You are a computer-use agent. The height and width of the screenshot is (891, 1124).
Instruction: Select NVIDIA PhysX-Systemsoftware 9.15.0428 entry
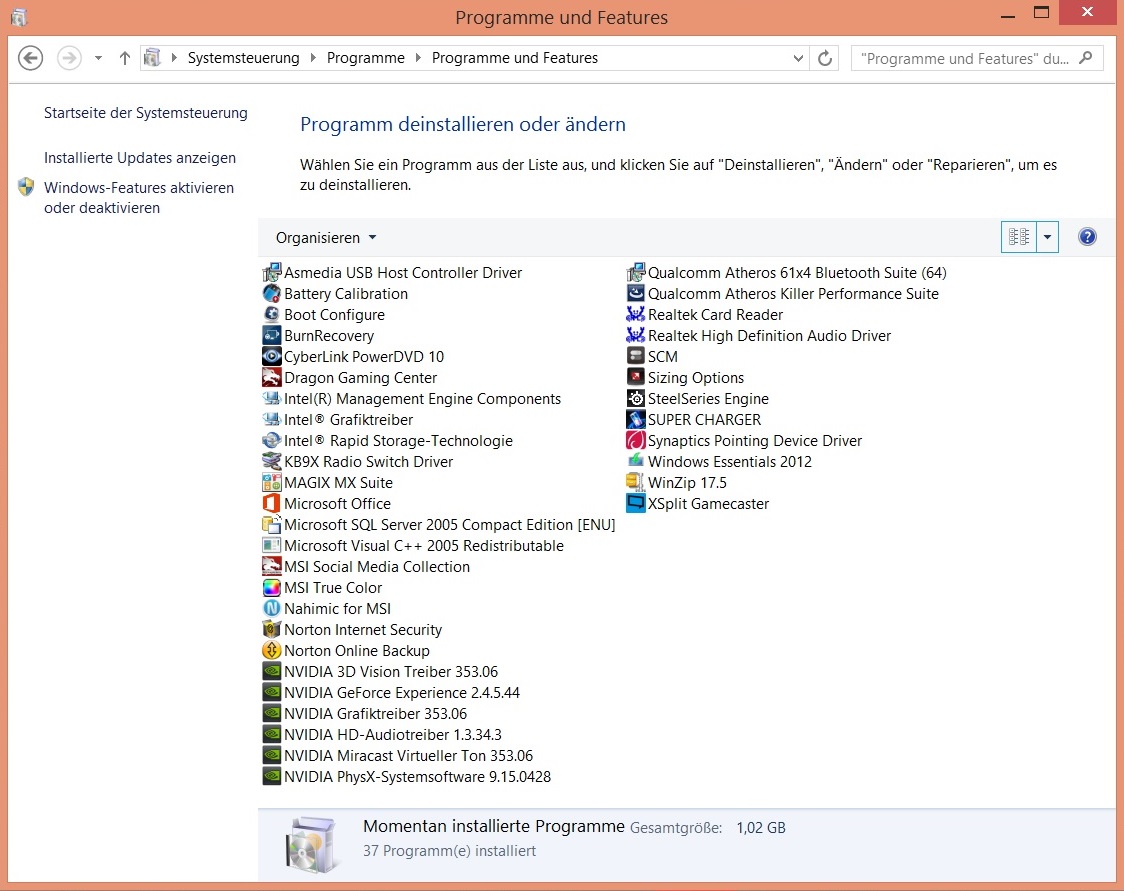pyautogui.click(x=407, y=776)
